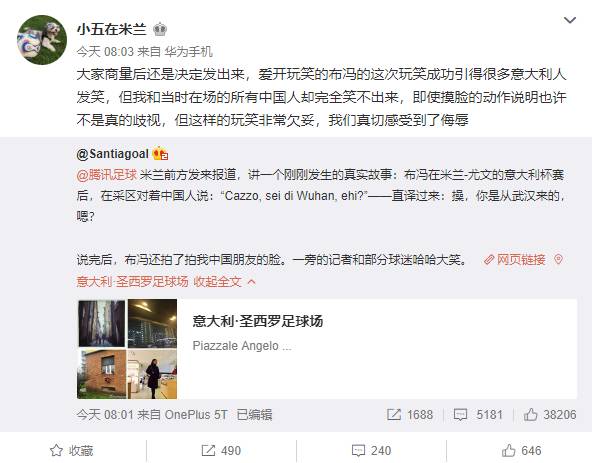Open the 小五在米兰 username link
The height and width of the screenshot is (463, 592).
(112, 29)
